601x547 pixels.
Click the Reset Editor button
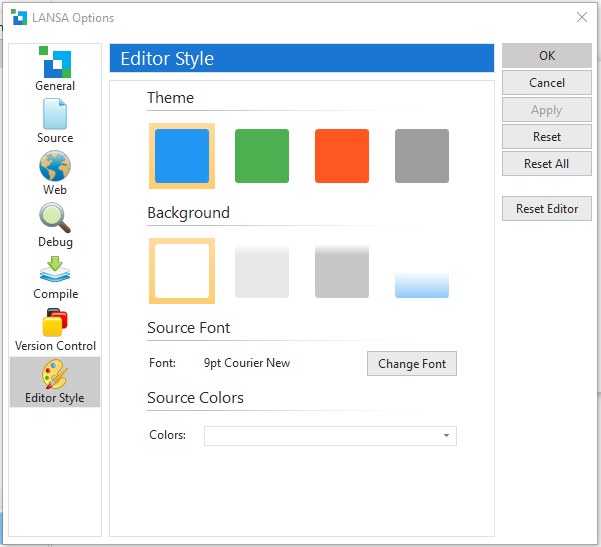point(547,209)
